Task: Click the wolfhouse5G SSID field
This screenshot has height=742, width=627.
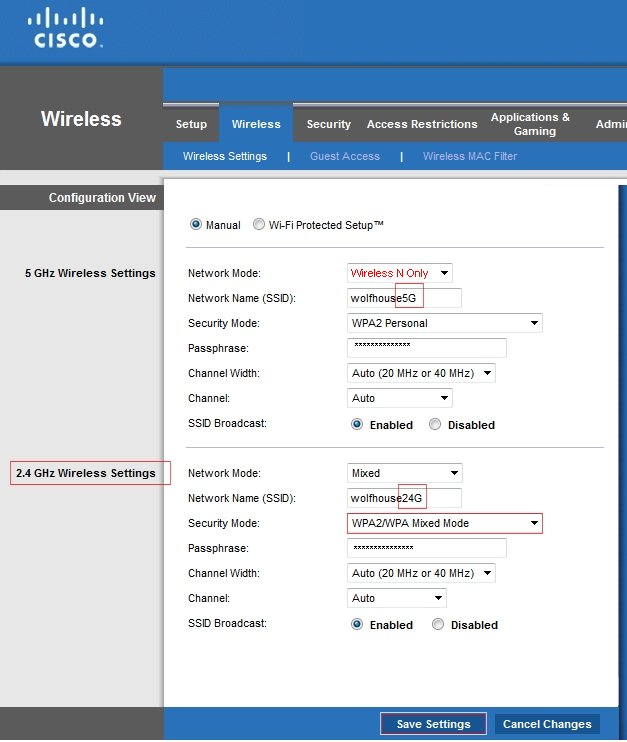Action: coord(404,298)
